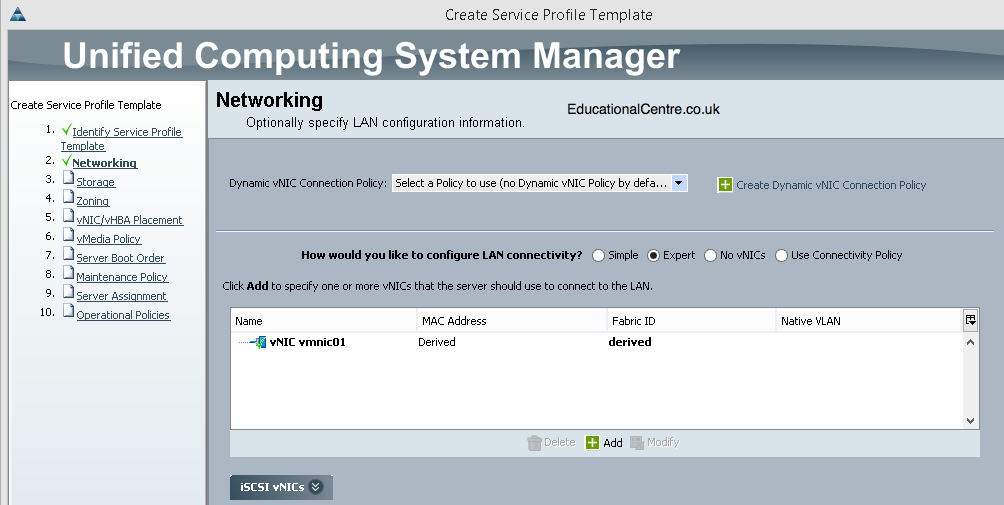
Task: Click the Zoning step page icon
Action: (69, 196)
